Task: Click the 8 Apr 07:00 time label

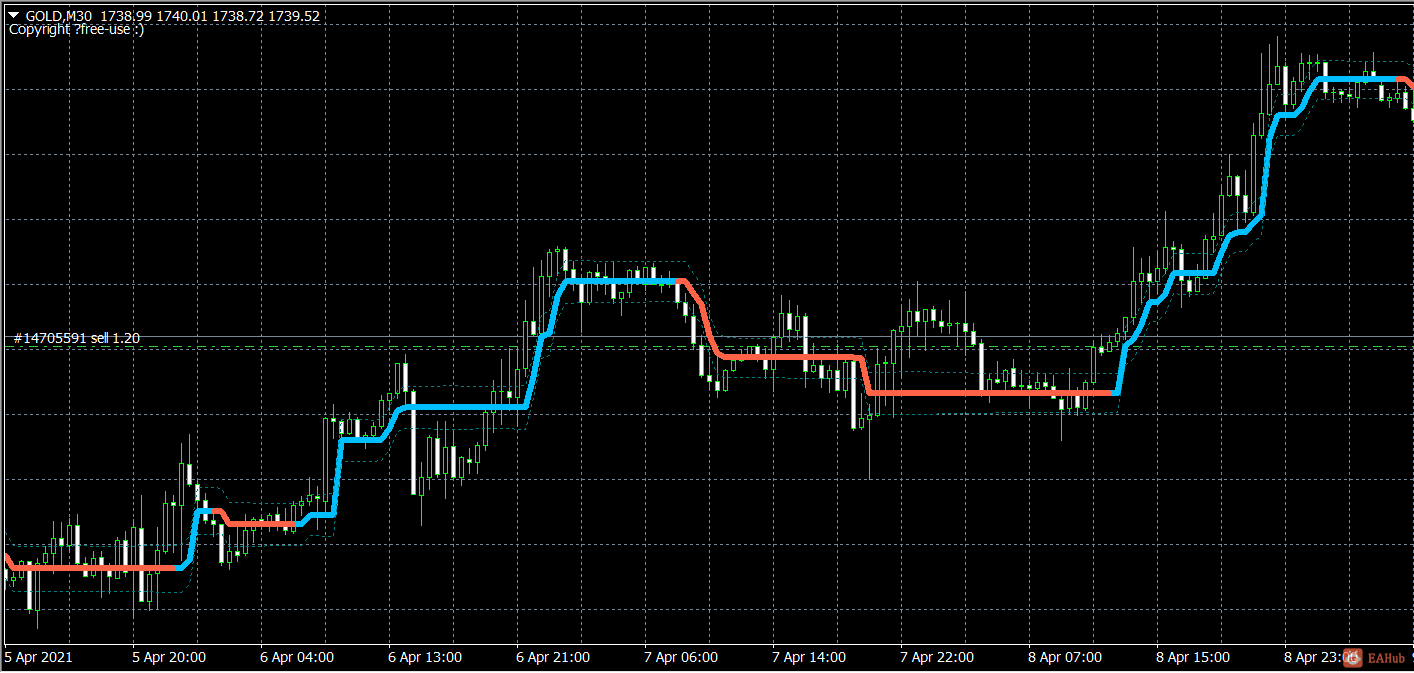Action: (x=1065, y=657)
